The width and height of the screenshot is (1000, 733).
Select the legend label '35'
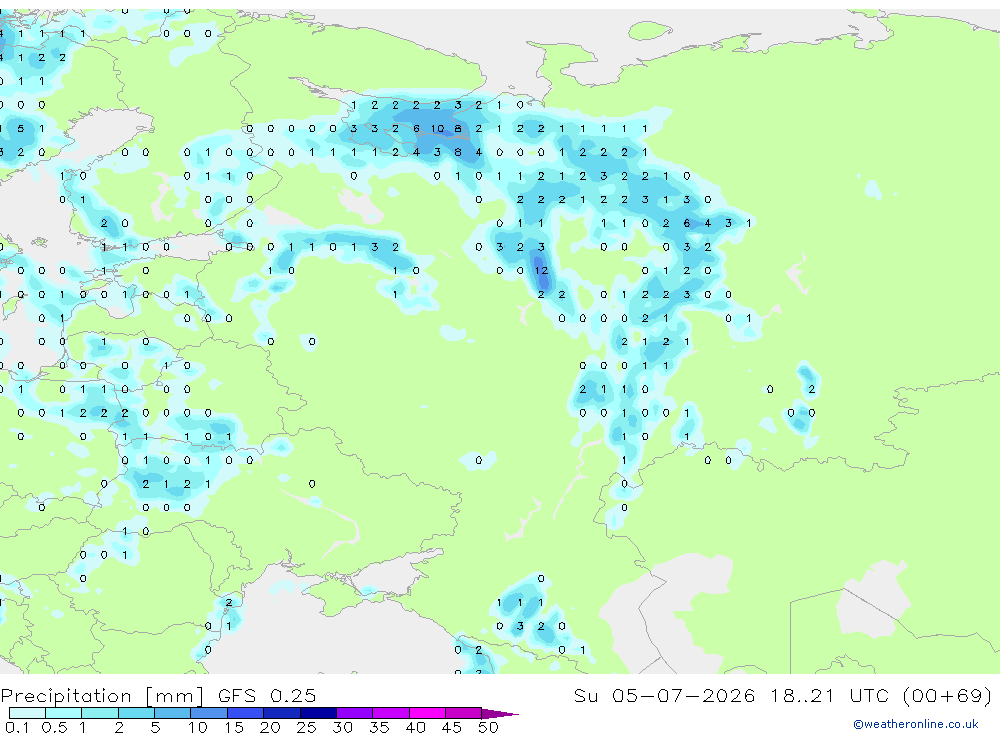379,727
